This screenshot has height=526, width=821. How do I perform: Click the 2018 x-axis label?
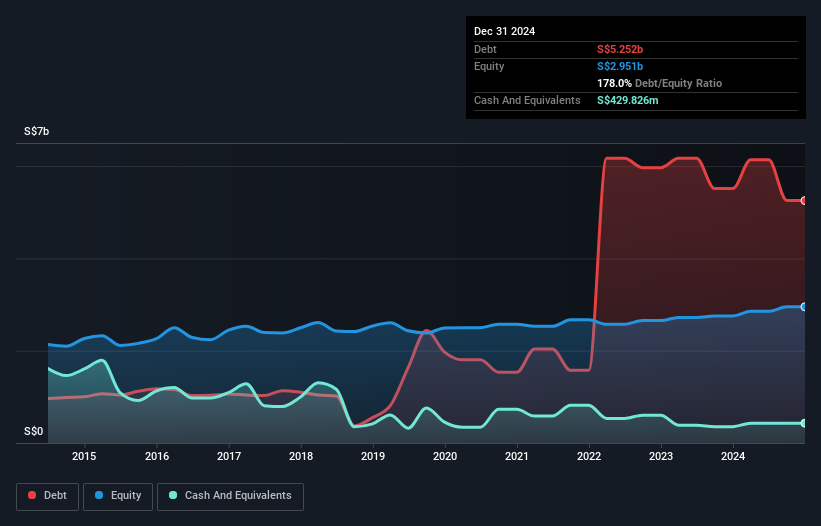301,456
